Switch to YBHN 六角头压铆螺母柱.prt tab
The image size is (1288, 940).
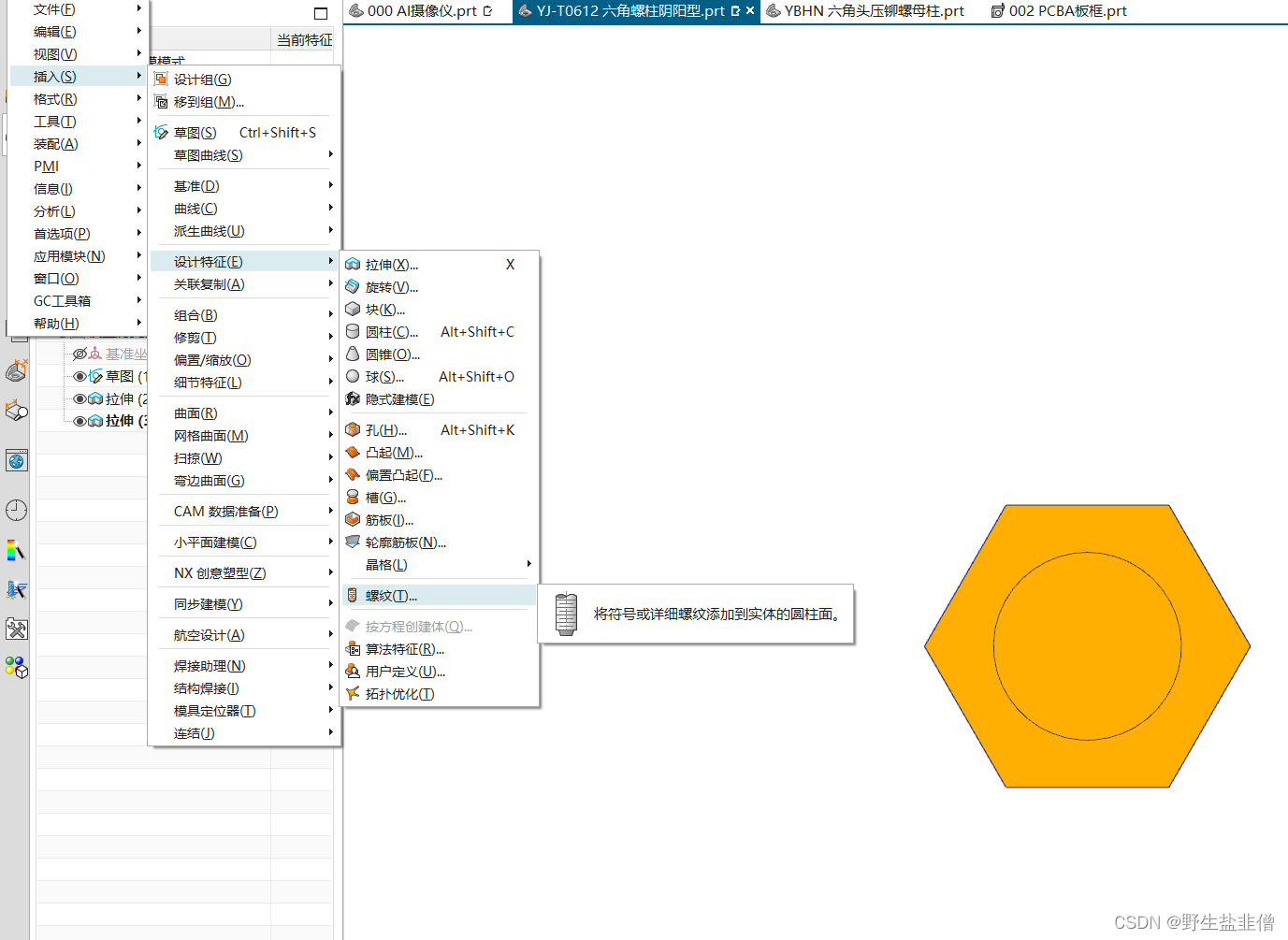[x=865, y=11]
